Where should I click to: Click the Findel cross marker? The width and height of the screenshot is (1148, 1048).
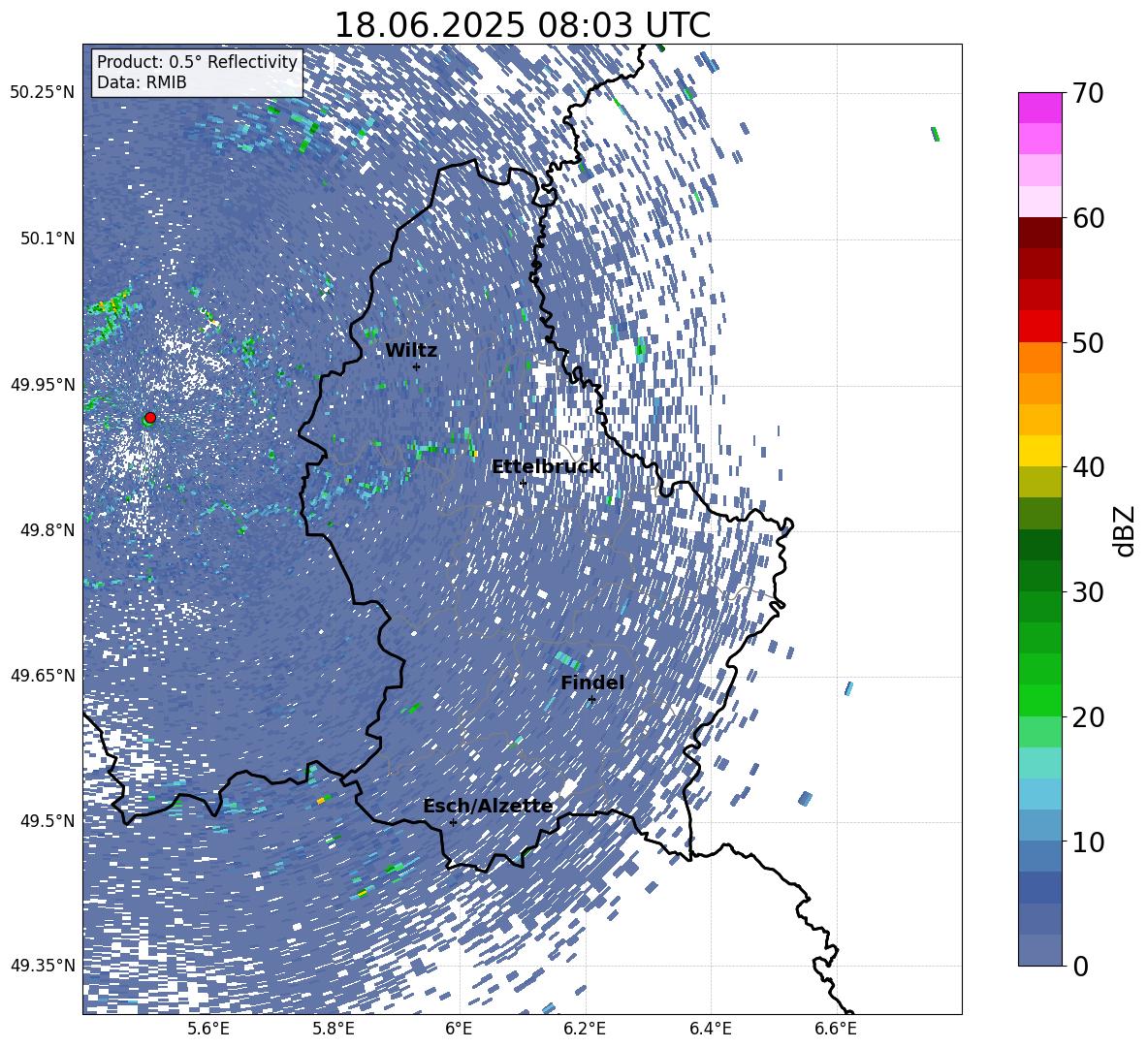tap(591, 700)
